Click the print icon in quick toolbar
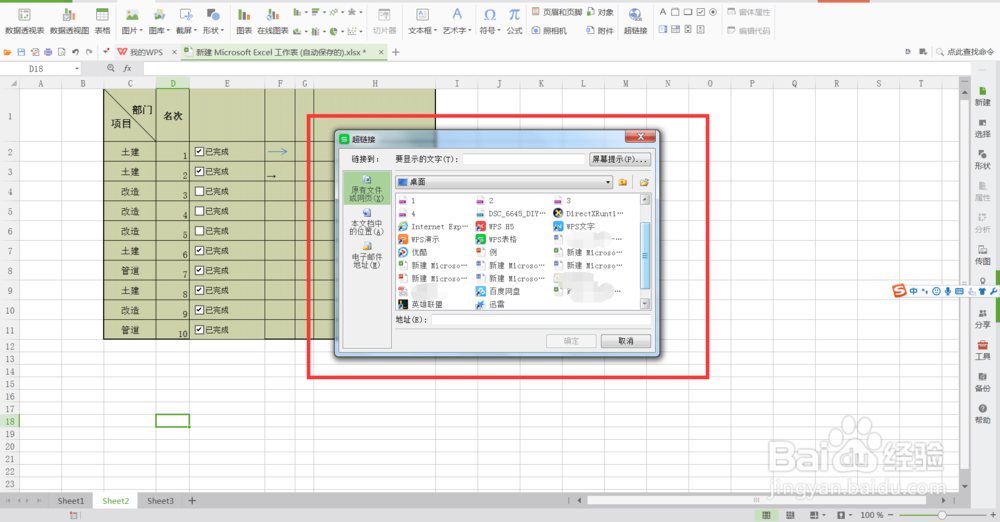Screen dimensions: 1000x522 coord(48,52)
